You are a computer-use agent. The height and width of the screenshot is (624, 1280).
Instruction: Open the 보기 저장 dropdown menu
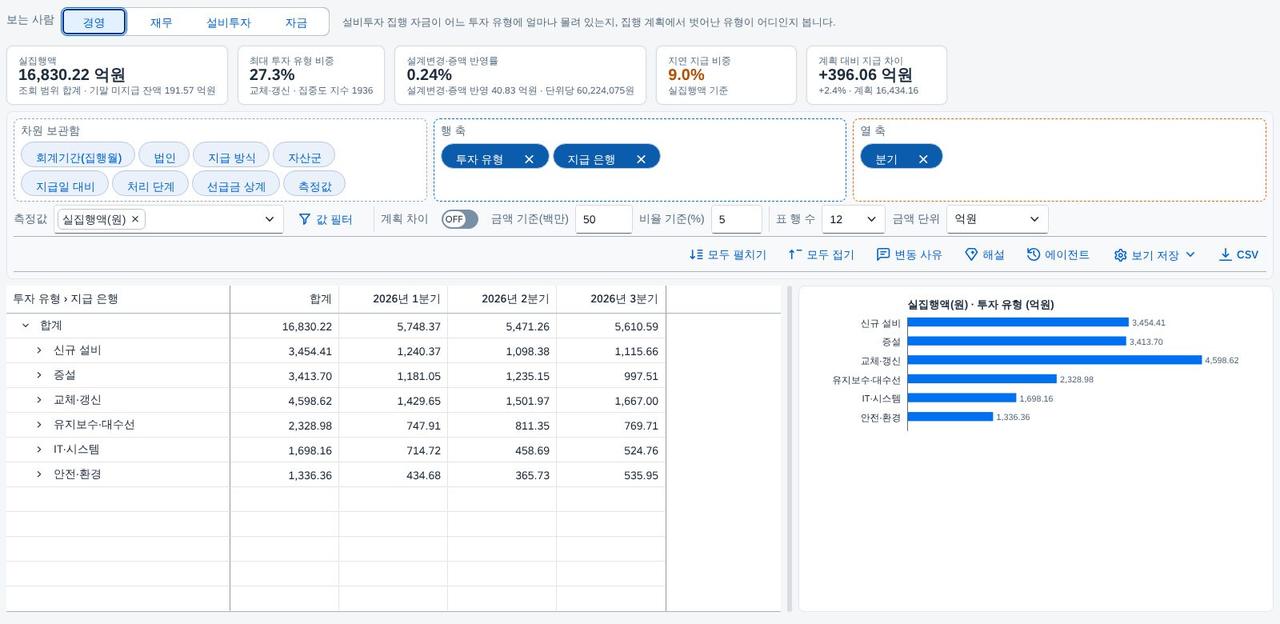click(1154, 255)
